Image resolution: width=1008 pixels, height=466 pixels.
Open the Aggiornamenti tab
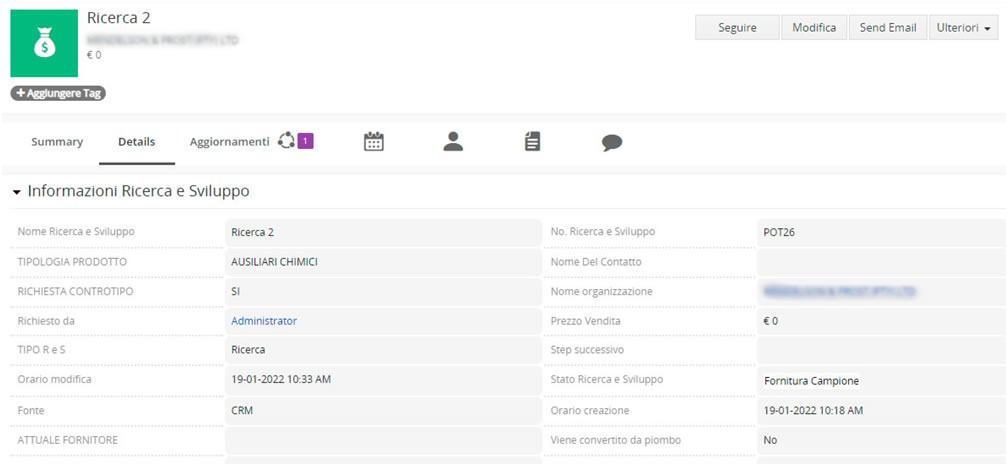click(x=230, y=142)
